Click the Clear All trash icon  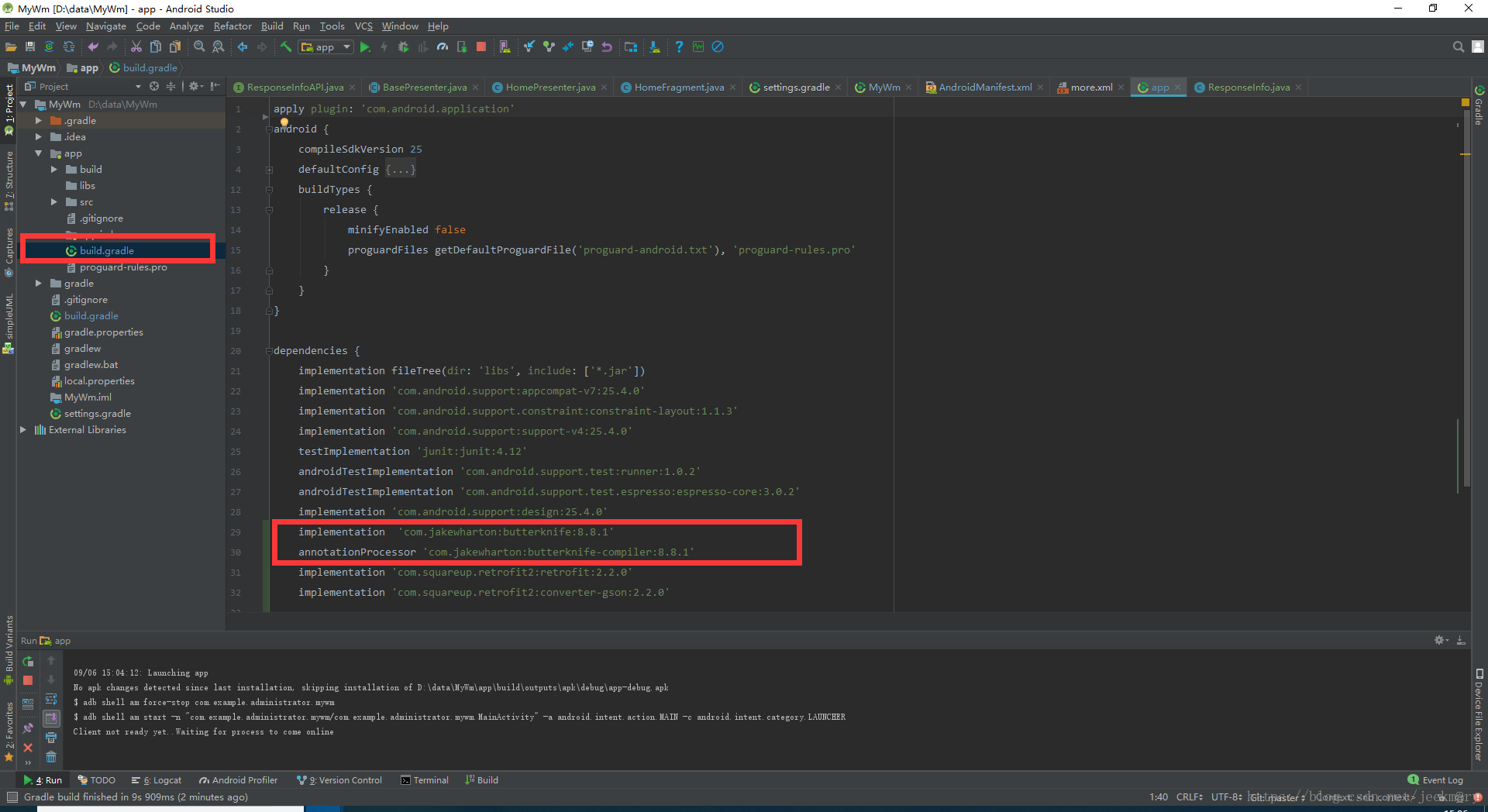pyautogui.click(x=51, y=757)
